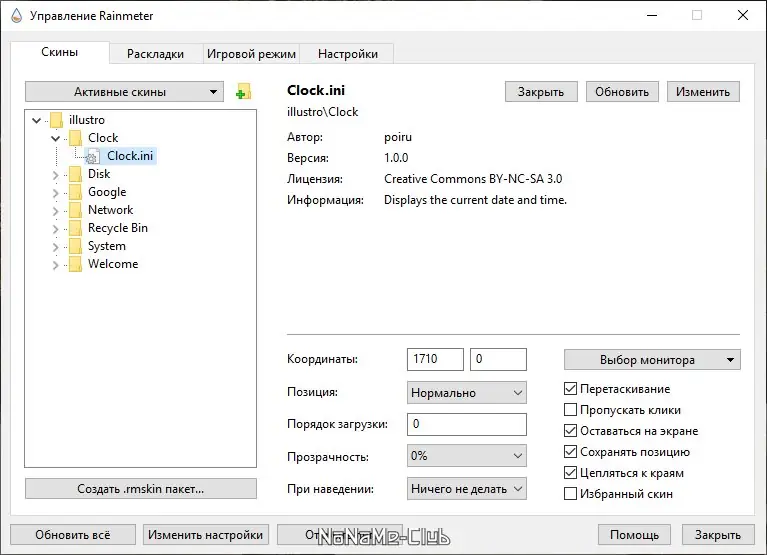Open the Прозрачность percentage dropdown

click(x=467, y=456)
